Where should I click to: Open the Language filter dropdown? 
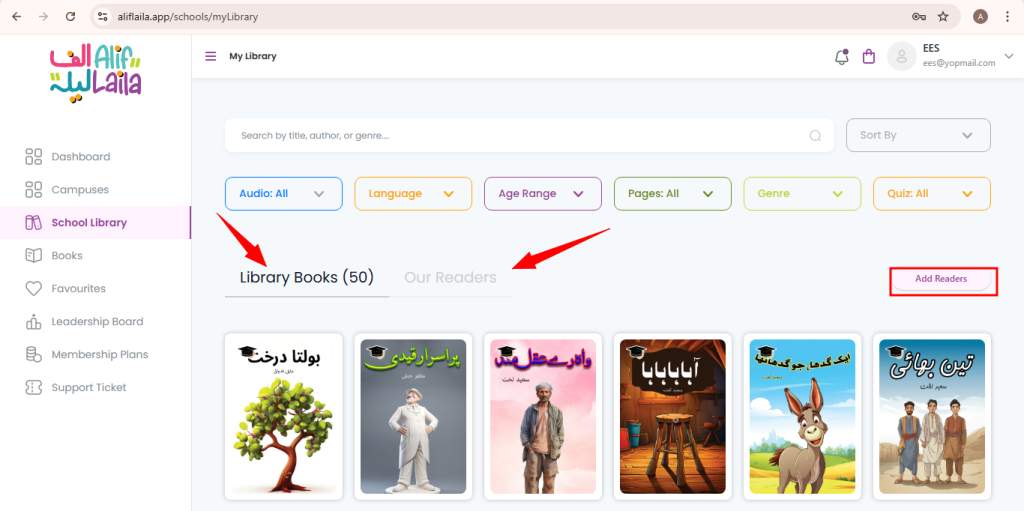(x=413, y=194)
